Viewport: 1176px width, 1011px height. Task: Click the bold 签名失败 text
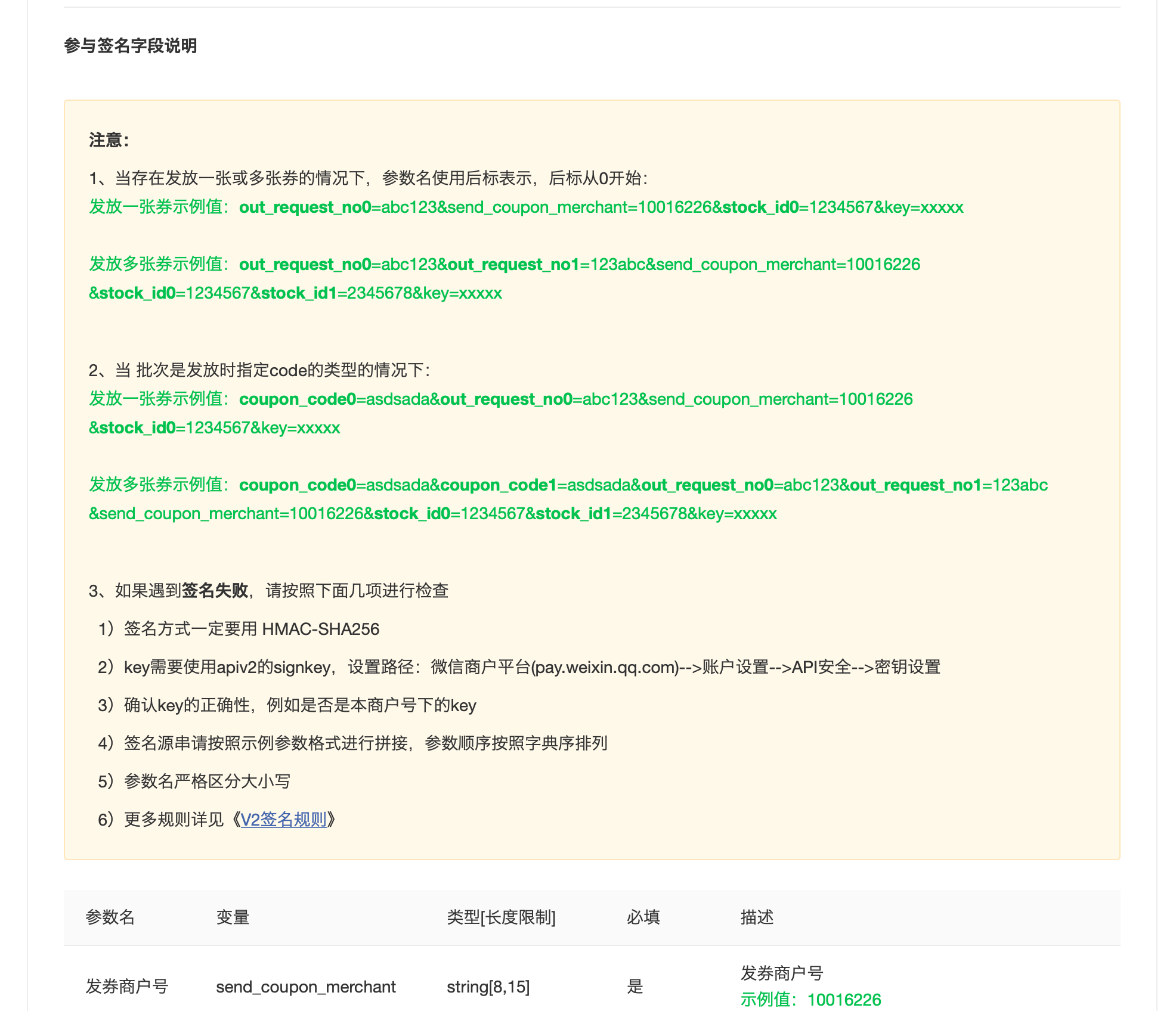pos(215,591)
